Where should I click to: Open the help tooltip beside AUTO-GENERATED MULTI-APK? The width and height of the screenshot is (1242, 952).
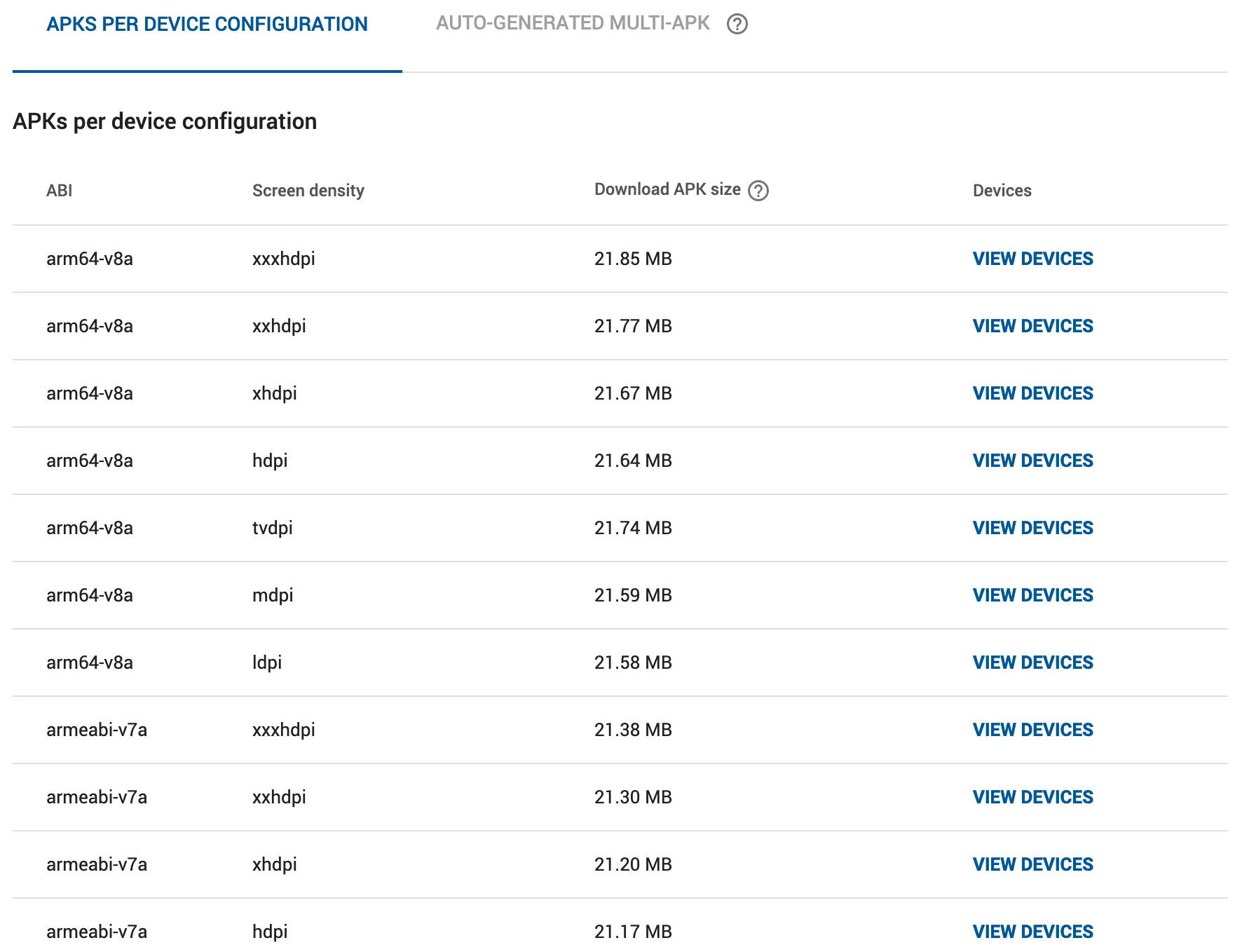[737, 23]
